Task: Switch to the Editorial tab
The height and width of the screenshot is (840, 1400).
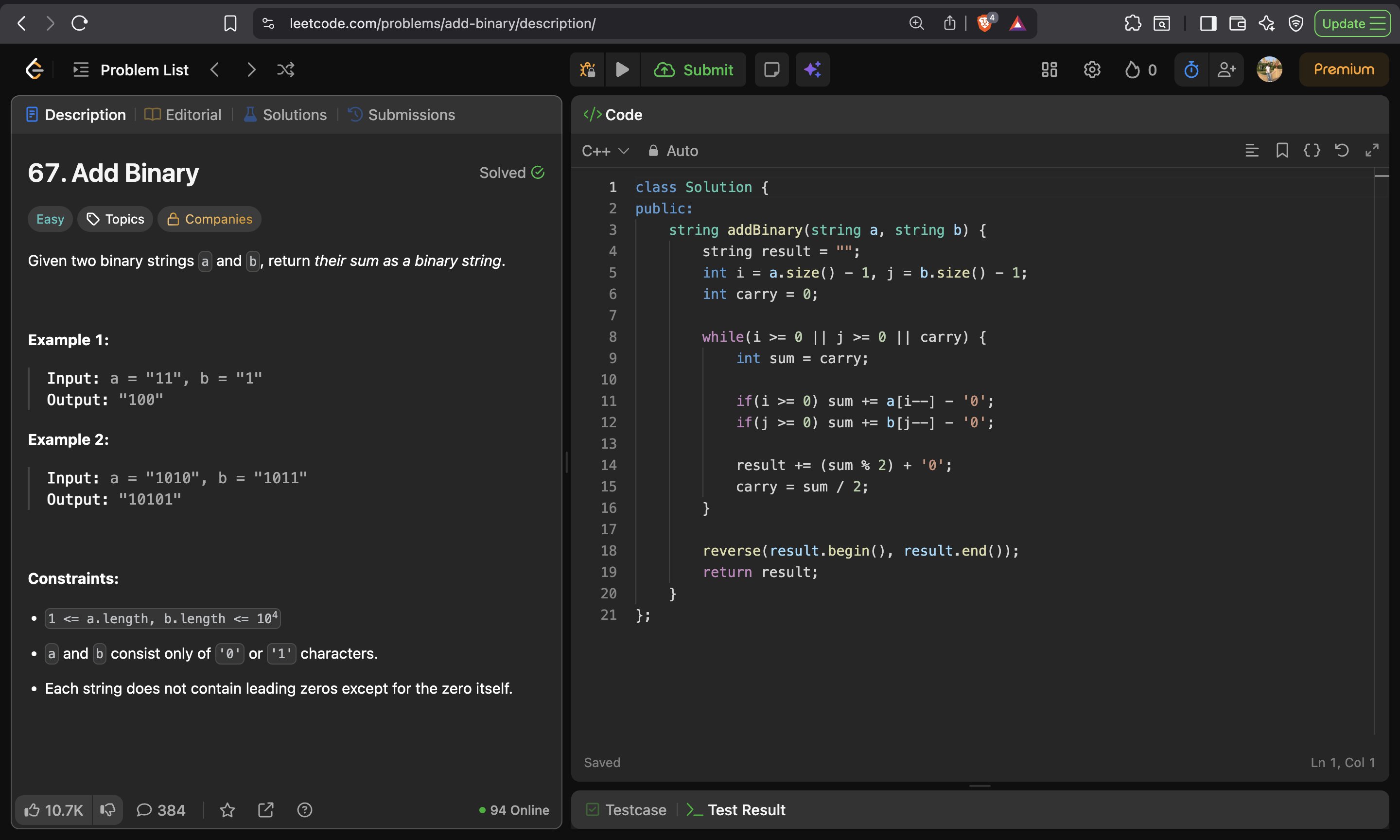Action: (183, 115)
